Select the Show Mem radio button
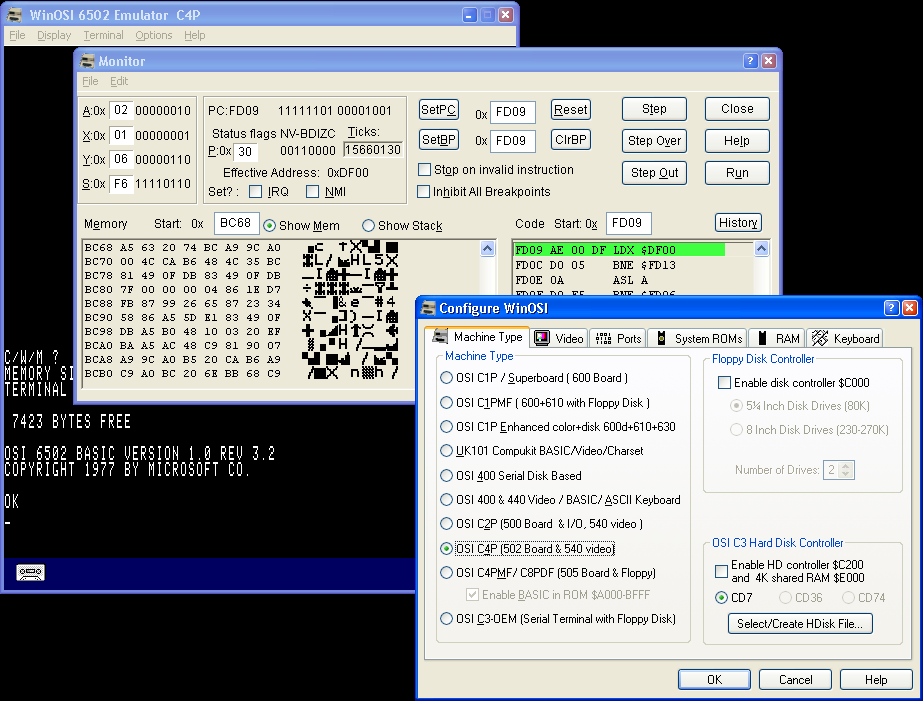 point(270,225)
